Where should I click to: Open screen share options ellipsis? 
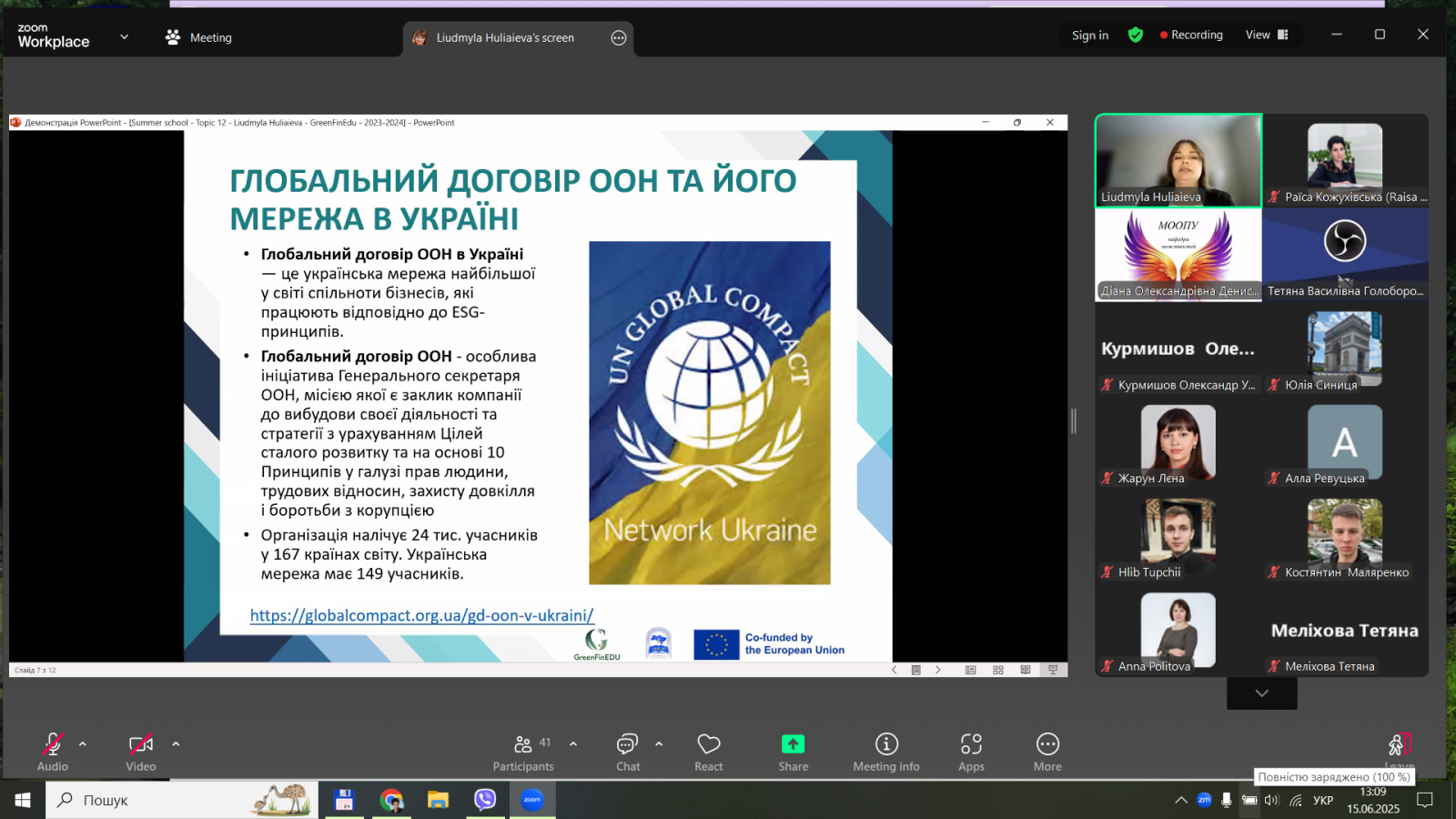(x=619, y=38)
